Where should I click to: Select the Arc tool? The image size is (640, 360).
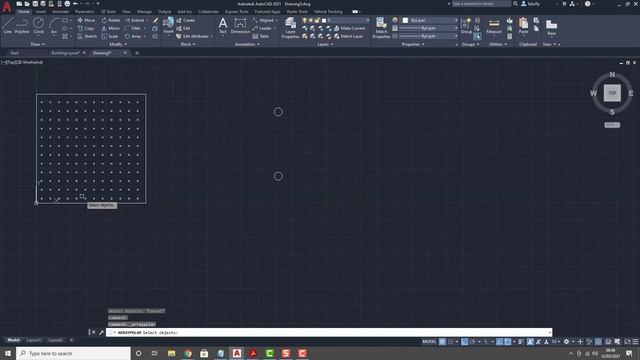coord(53,25)
